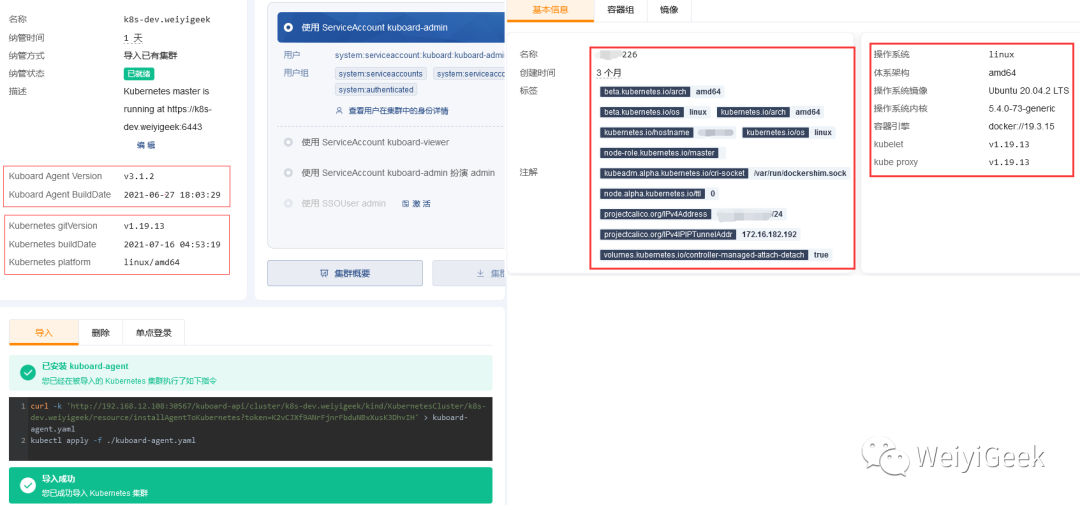Screen dimensions: 1080x508
Task: Click the person icon beside 查看用户在集群中的身份详情
Action: click(339, 110)
